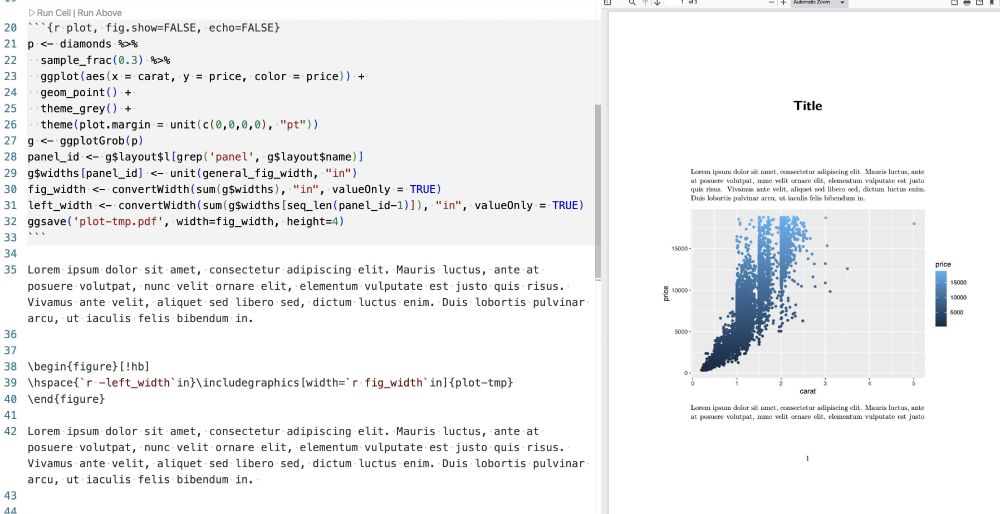This screenshot has height=514, width=1000.
Task: Go to previous page with up arrow
Action: pyautogui.click(x=645, y=3)
